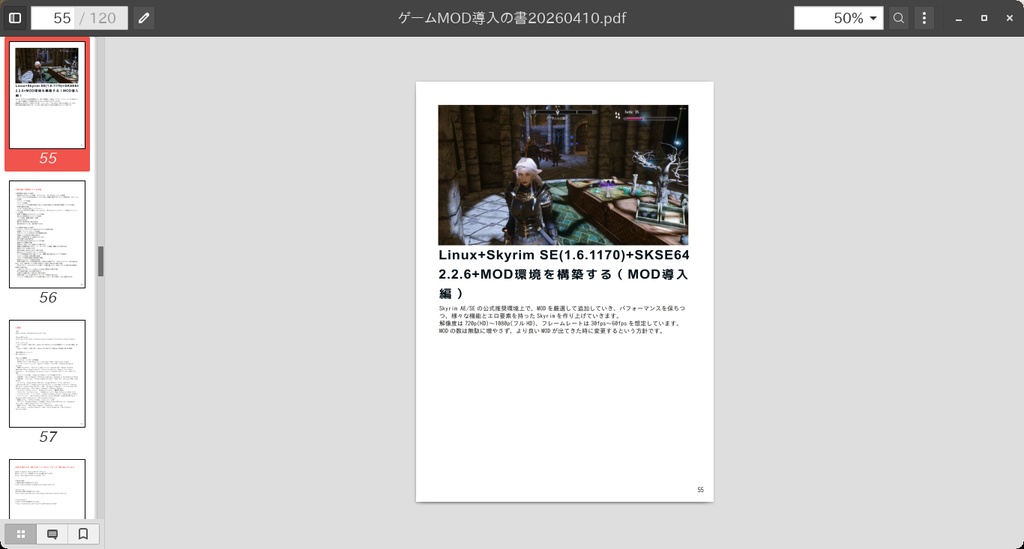This screenshot has height=549, width=1024.
Task: Open the search magnifier button
Action: pos(899,18)
